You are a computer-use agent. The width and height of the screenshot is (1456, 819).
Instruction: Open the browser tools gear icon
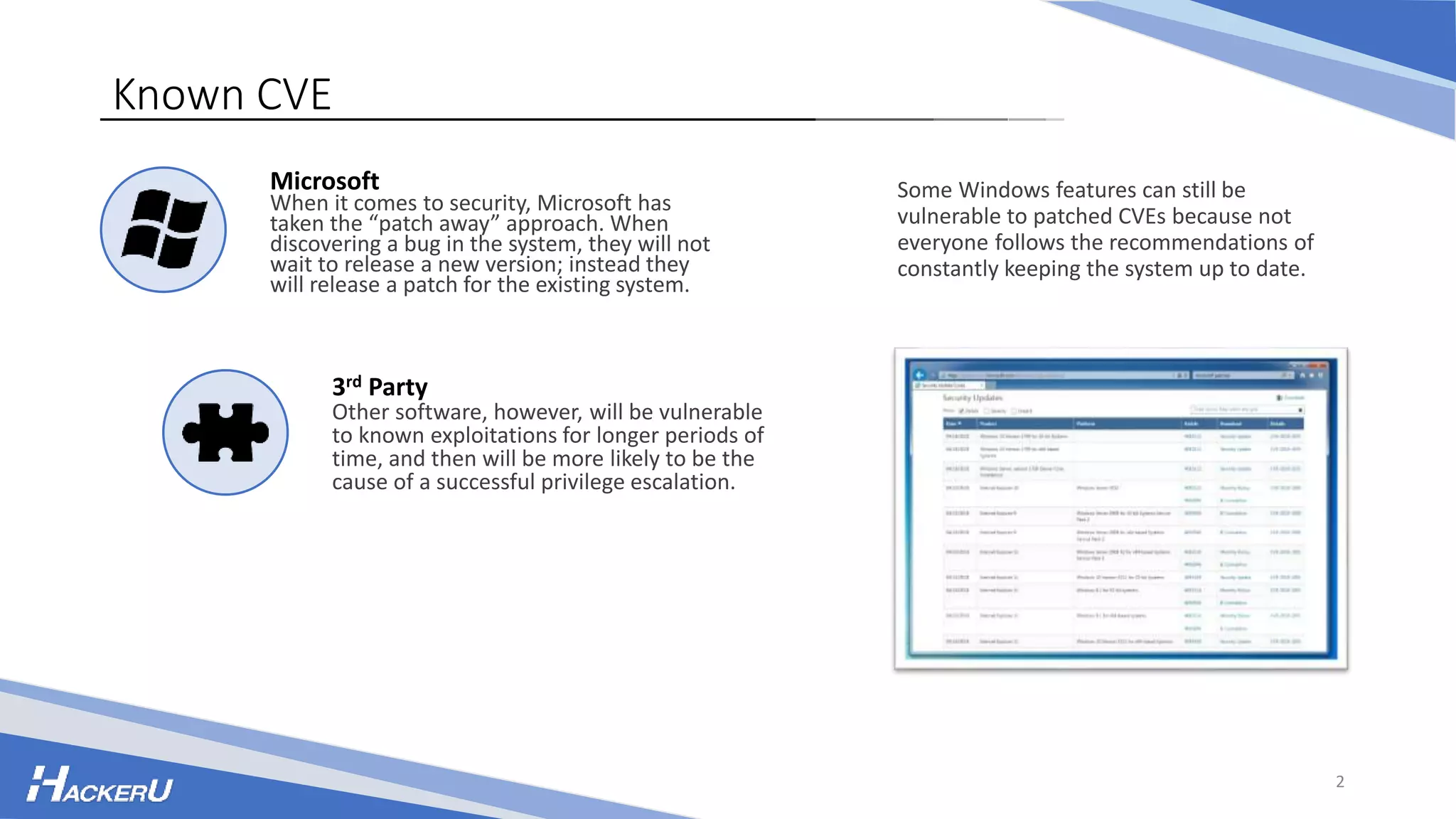1321,375
